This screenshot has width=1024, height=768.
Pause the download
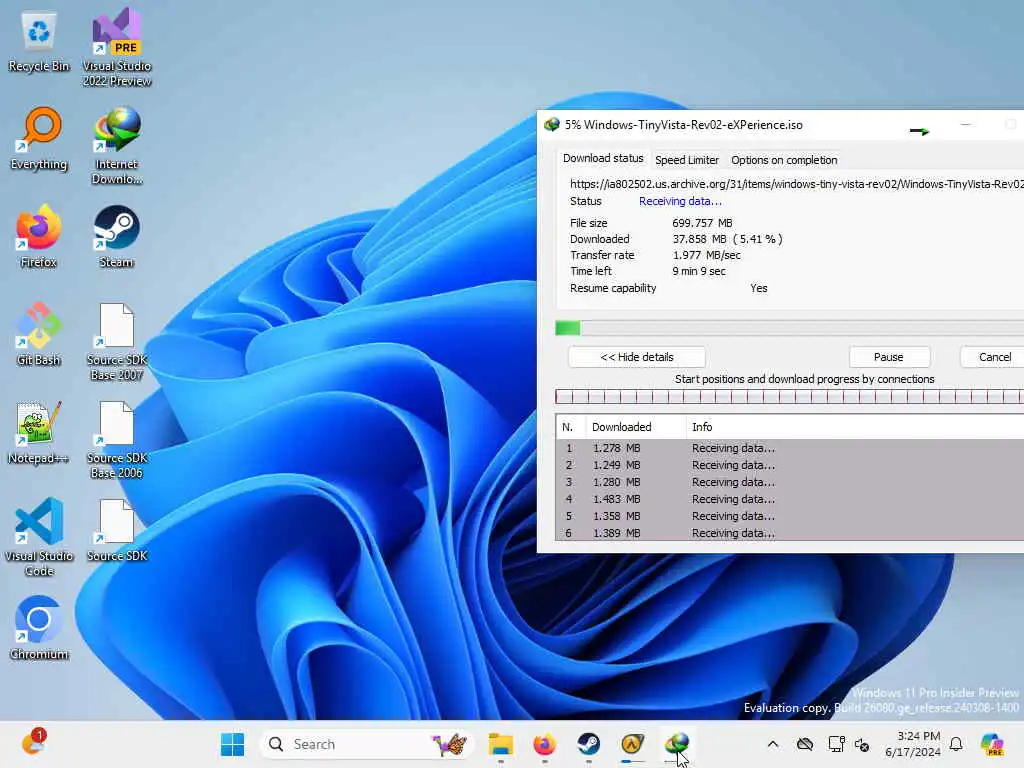pos(889,357)
